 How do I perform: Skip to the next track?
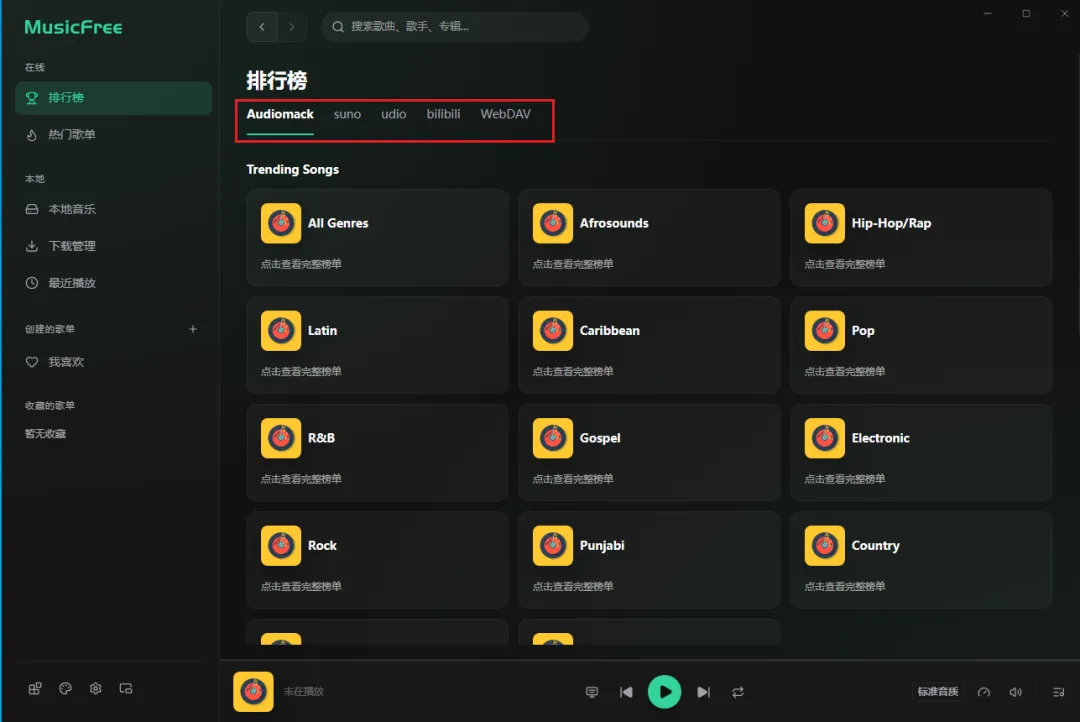click(703, 692)
